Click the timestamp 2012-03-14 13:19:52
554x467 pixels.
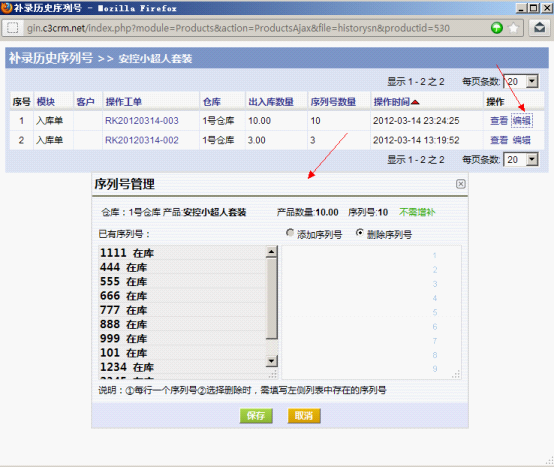[416, 140]
